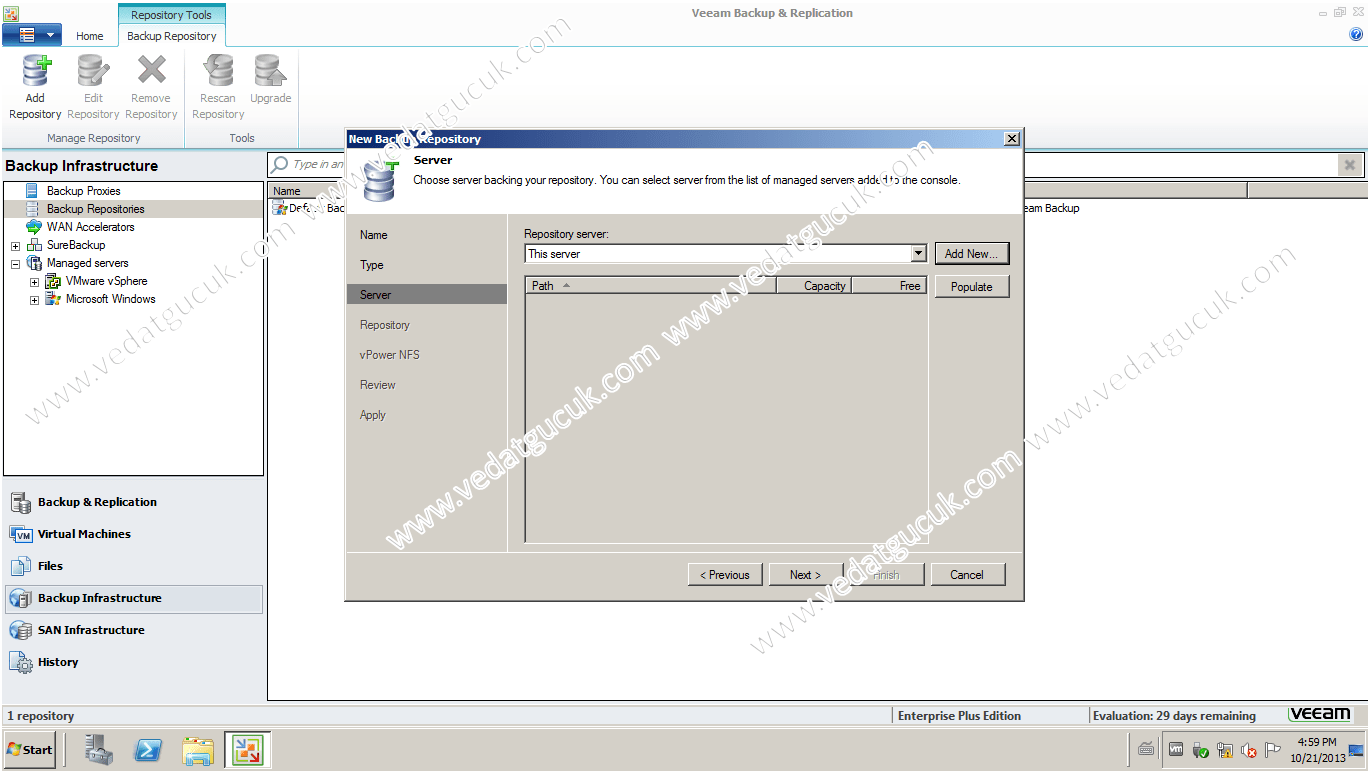
Task: Click the Previous button in wizard
Action: point(725,575)
